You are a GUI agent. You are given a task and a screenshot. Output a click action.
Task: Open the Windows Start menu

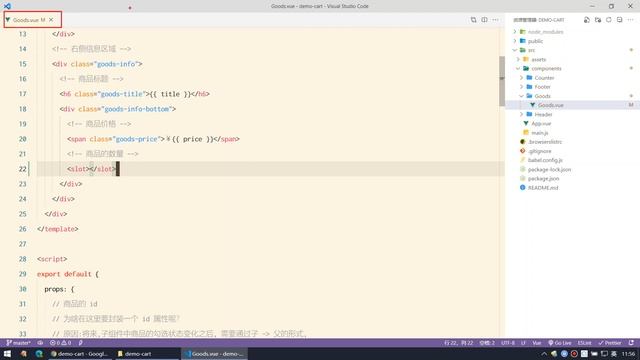(7, 354)
